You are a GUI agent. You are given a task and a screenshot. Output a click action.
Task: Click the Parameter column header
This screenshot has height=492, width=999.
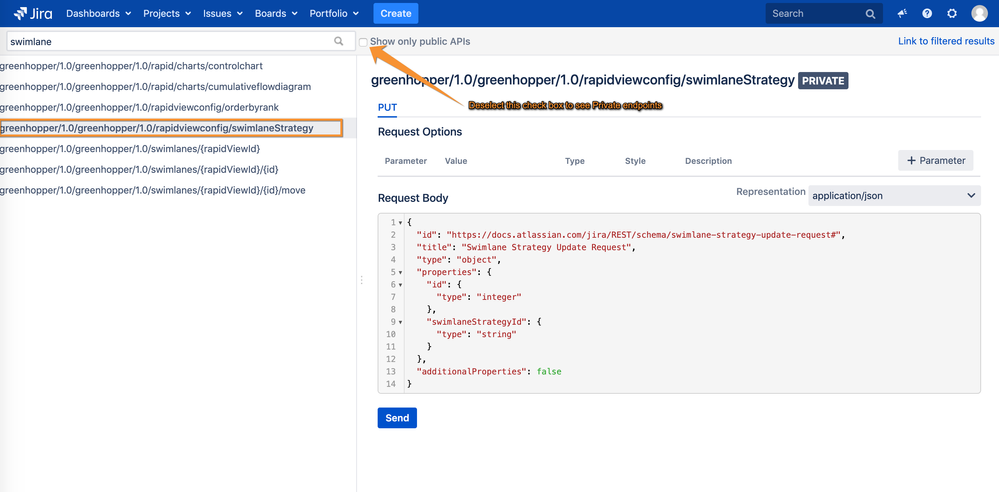tap(406, 161)
